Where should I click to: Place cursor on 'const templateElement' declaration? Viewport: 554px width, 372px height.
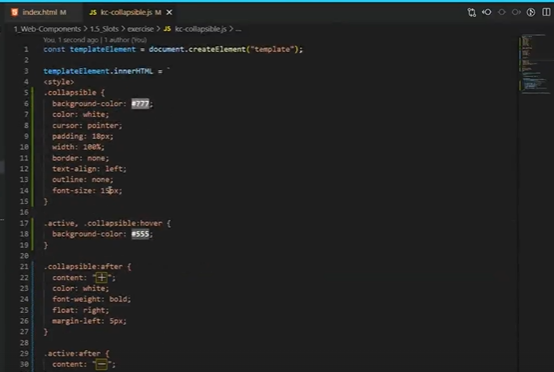tap(89, 49)
